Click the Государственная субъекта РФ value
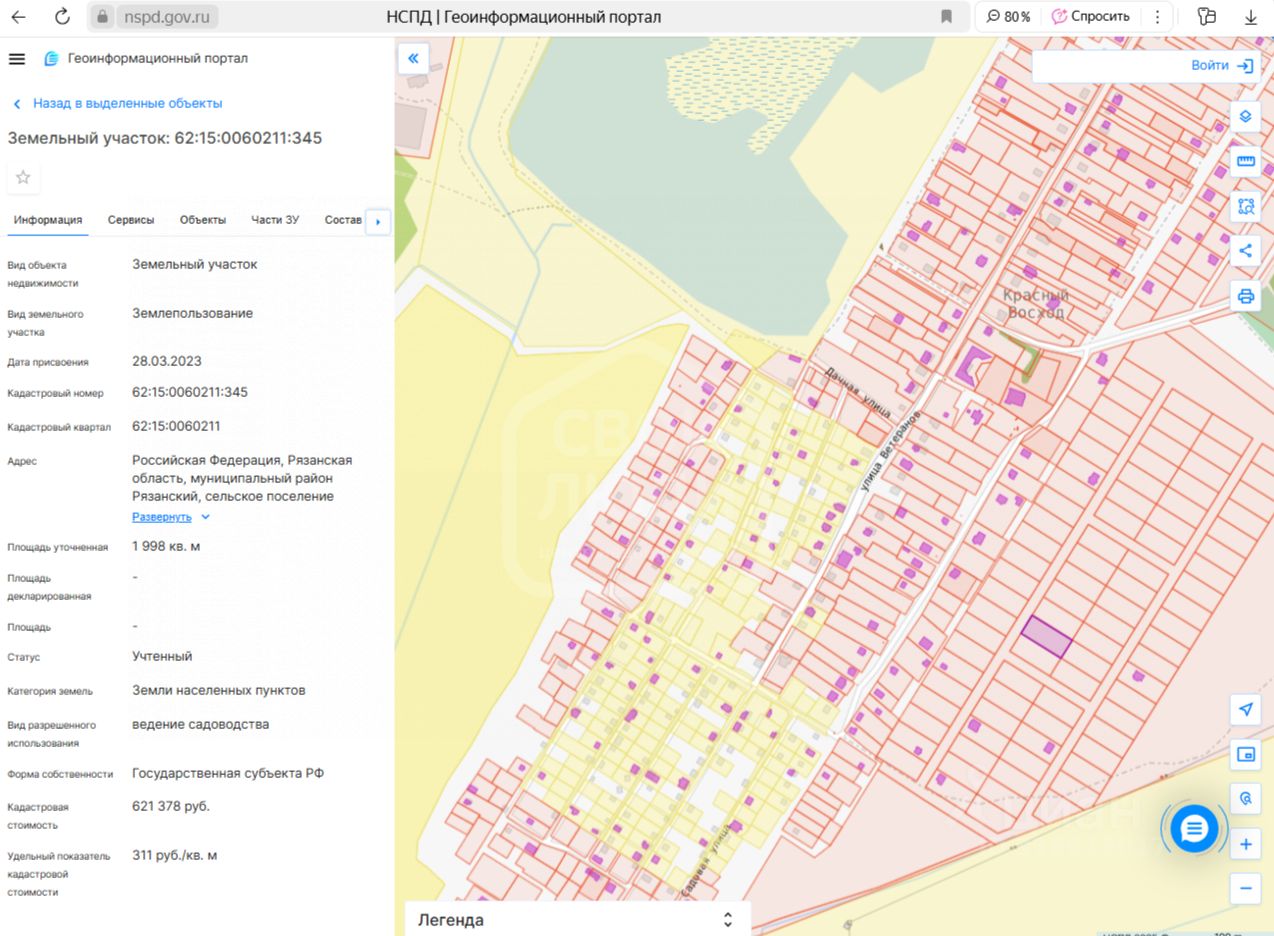The width and height of the screenshot is (1274, 936). 228,773
